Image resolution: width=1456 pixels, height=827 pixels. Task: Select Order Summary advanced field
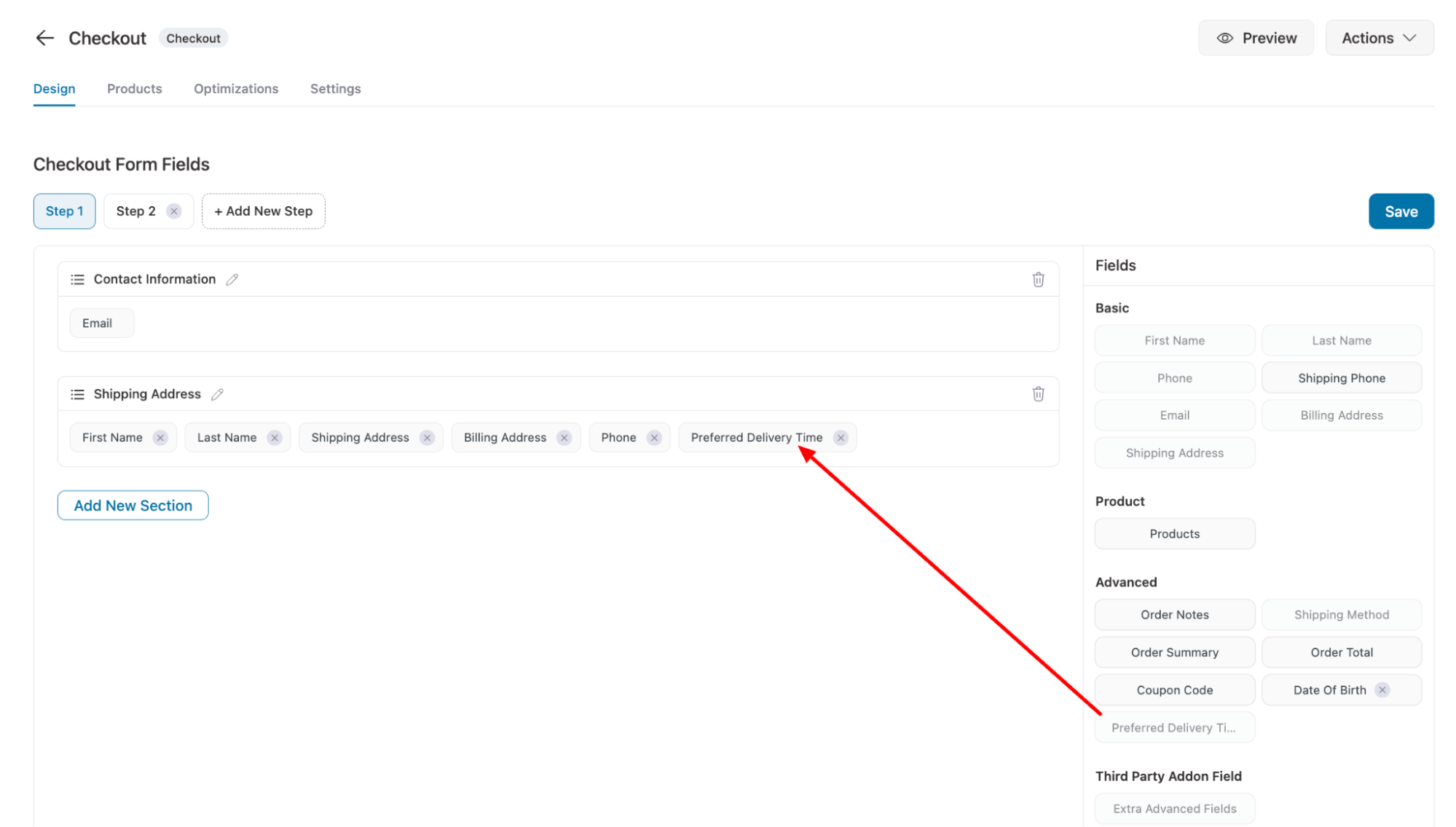pos(1174,653)
